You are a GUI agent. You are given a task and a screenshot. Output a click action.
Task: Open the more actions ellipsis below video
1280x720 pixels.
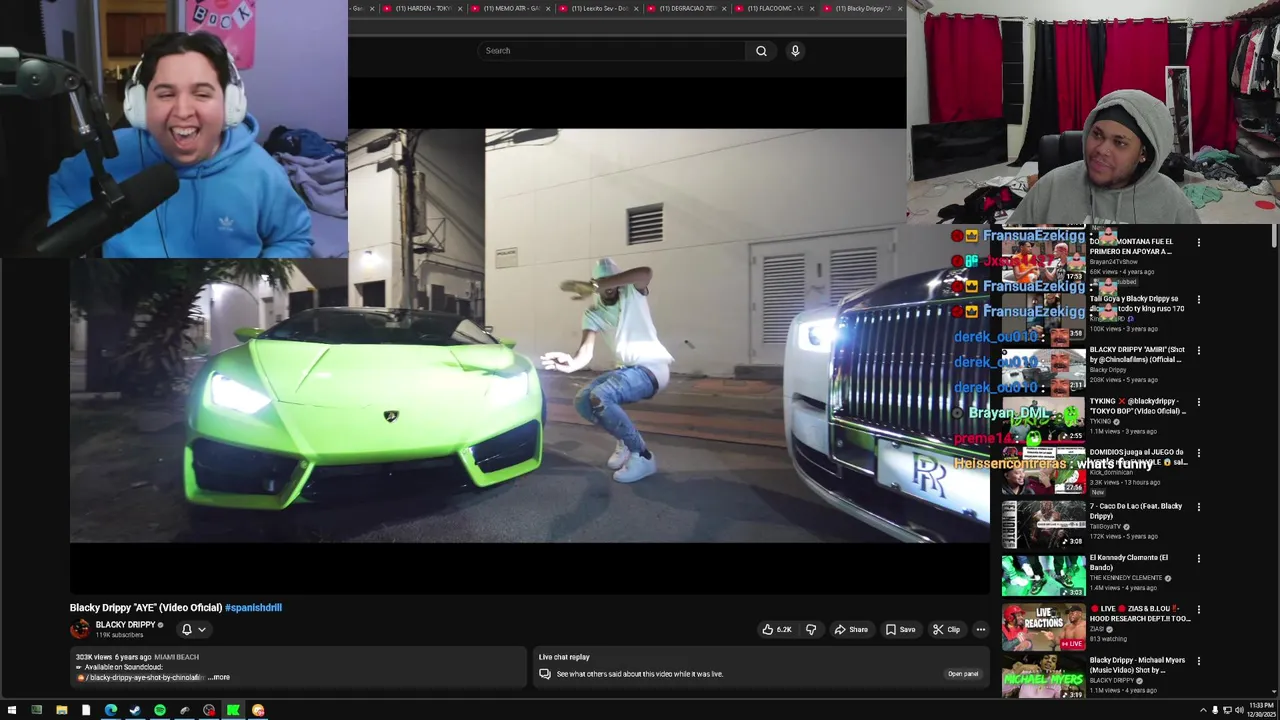[x=981, y=630]
